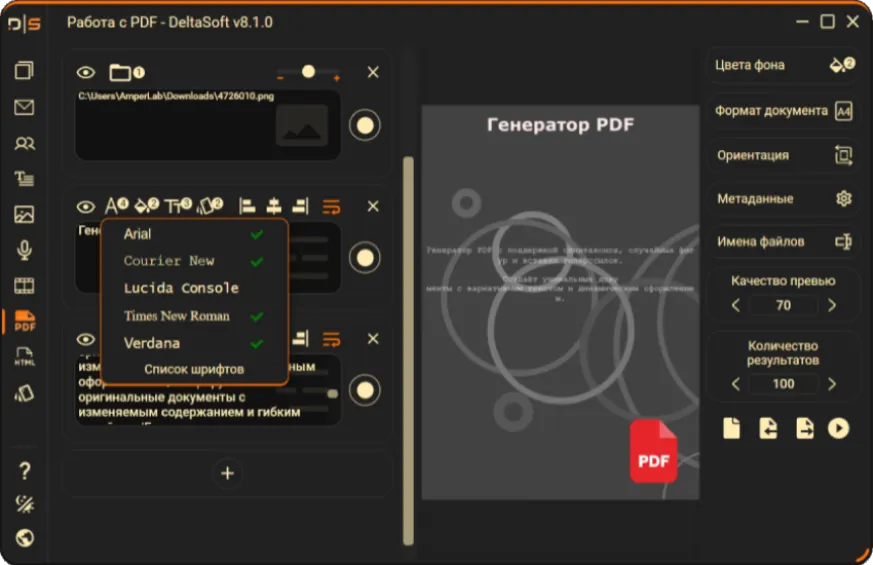Select radio button of second text block

point(365,258)
